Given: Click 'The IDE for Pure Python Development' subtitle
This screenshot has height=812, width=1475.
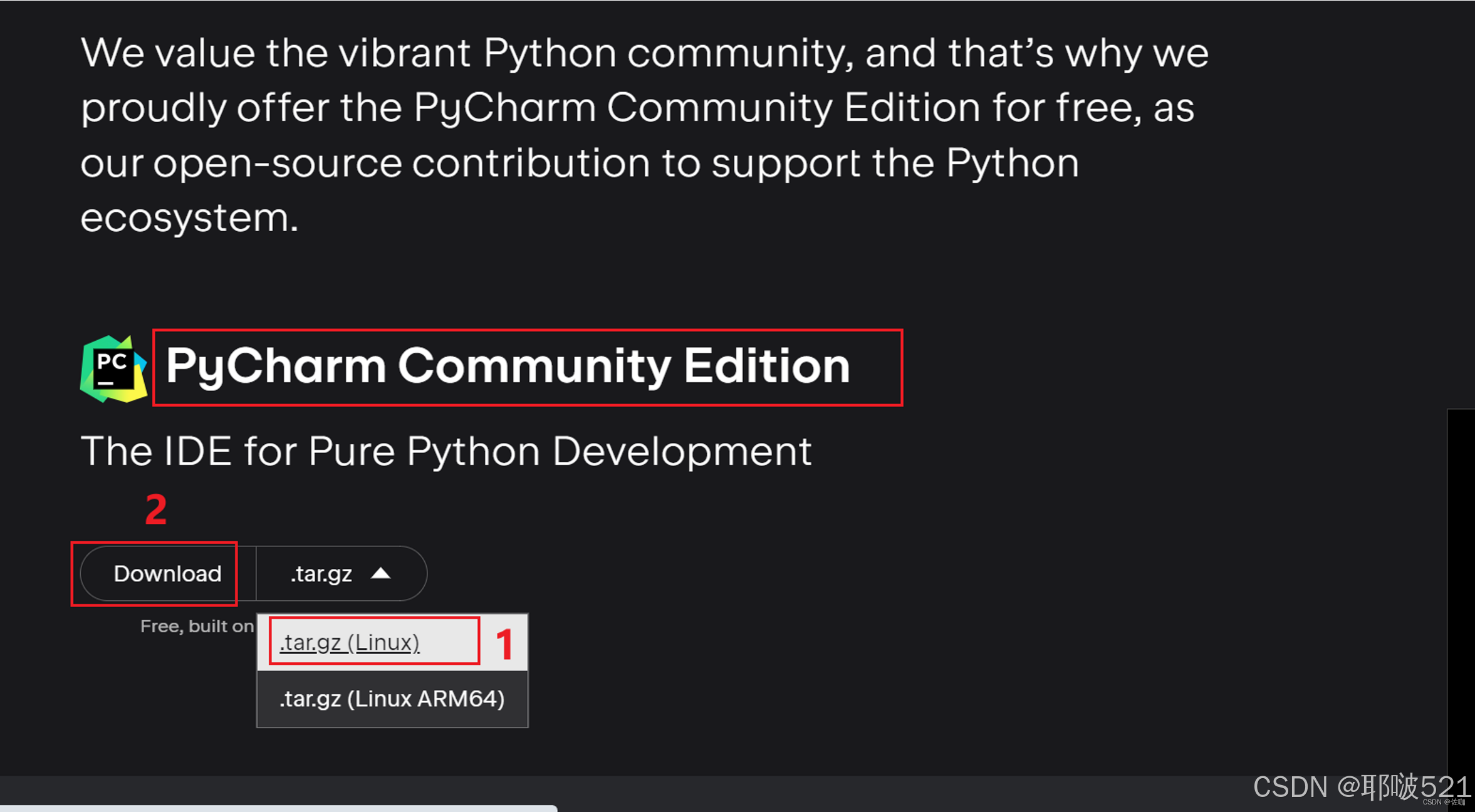Looking at the screenshot, I should coord(446,450).
